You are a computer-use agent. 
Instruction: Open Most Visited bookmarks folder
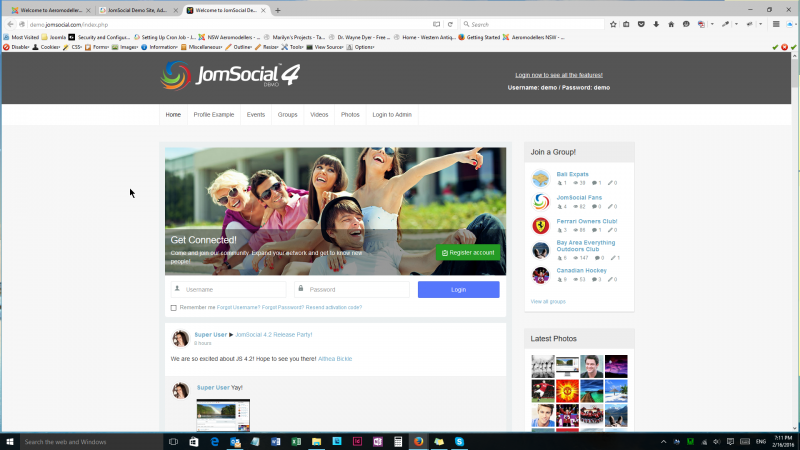21,37
